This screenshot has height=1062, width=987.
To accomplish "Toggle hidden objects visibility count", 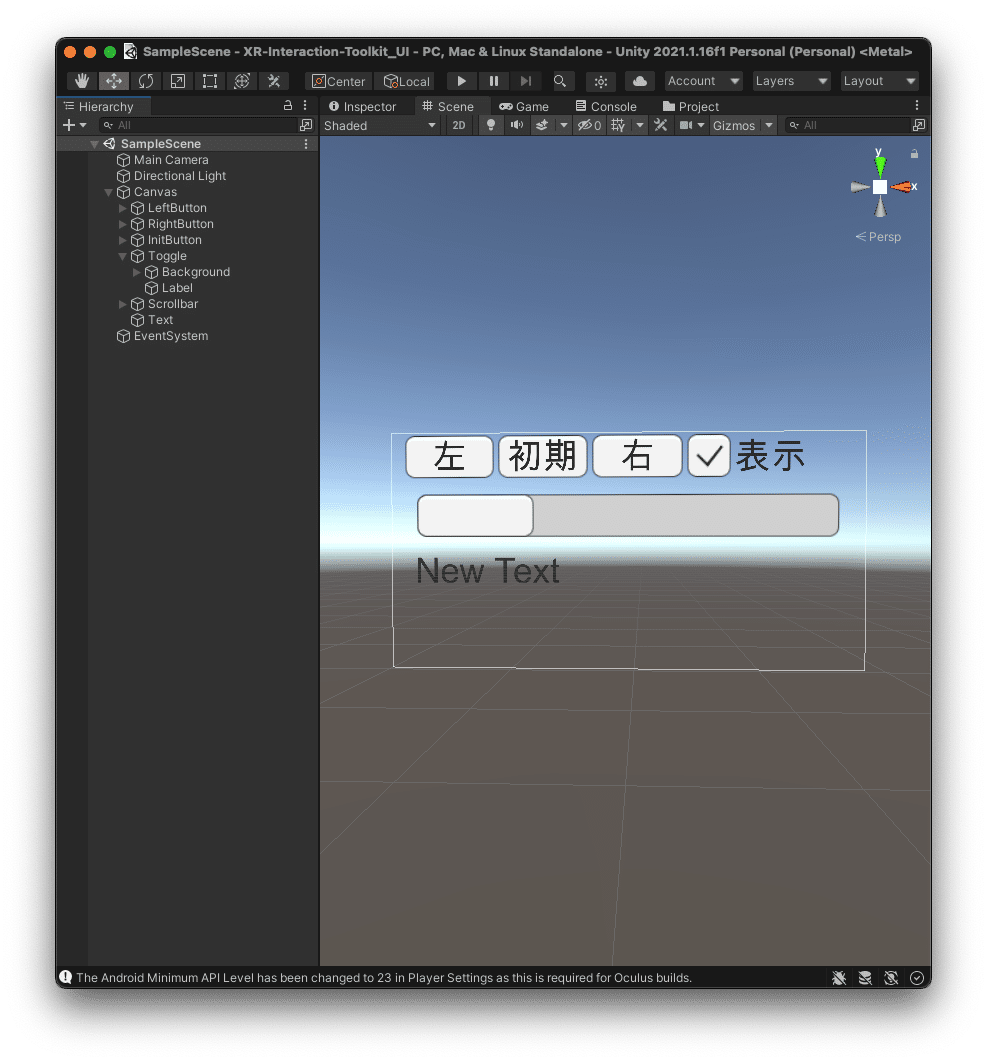I will [589, 125].
